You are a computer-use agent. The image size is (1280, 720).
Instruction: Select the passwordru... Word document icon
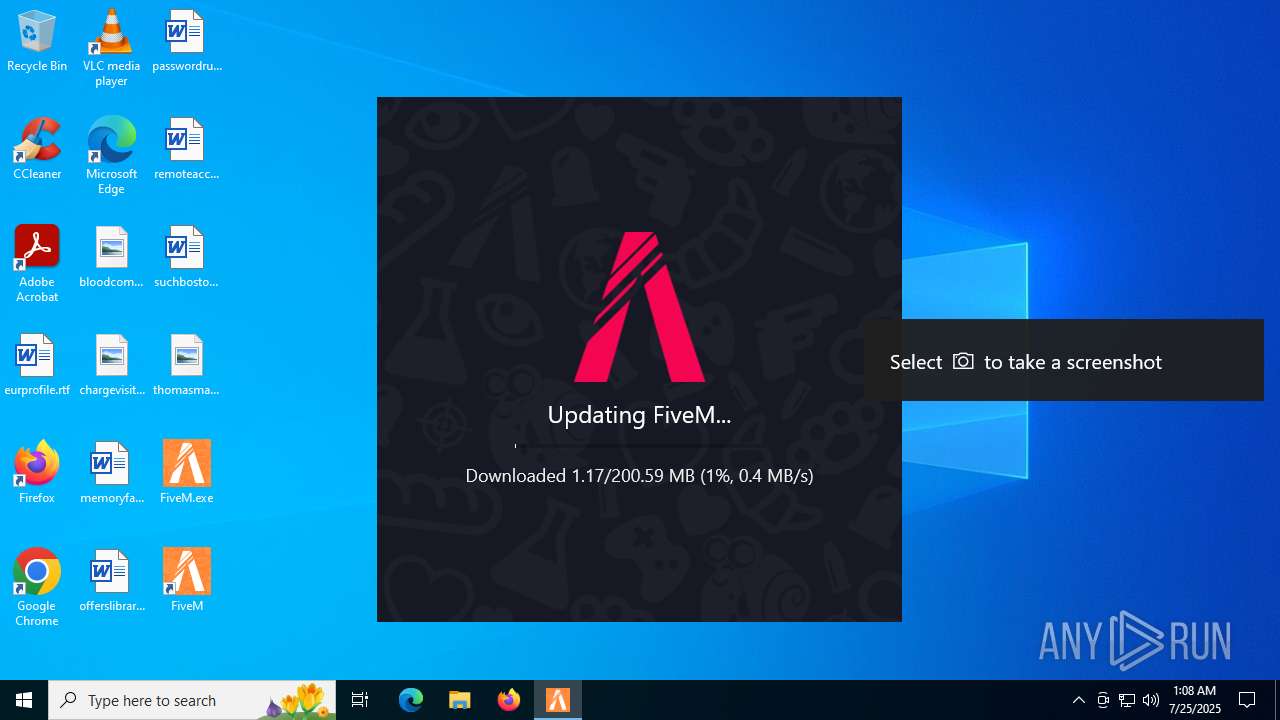pos(187,41)
